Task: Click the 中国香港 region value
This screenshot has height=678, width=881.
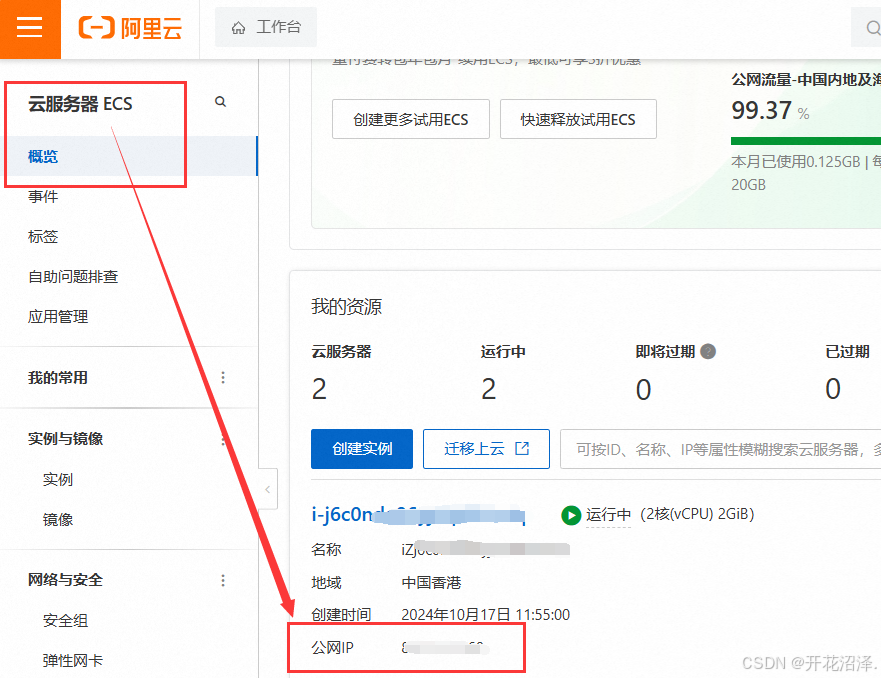Action: [432, 583]
